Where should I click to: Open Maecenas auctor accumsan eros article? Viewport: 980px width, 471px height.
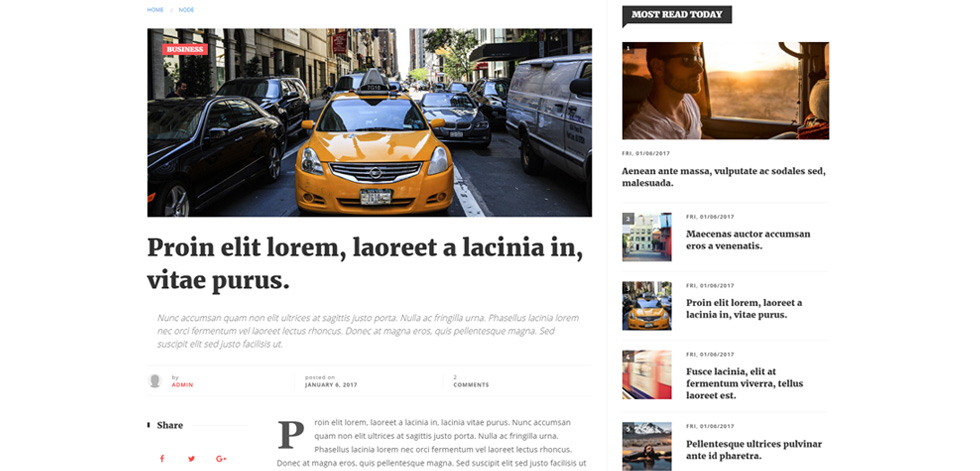[748, 240]
